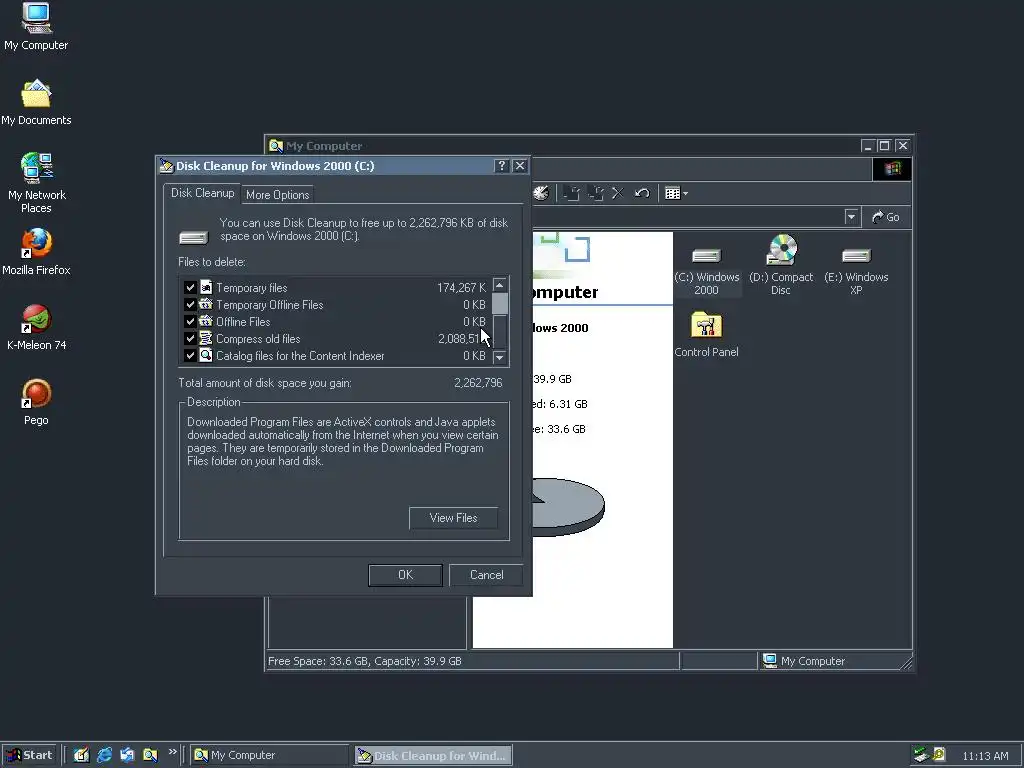Click History toolbar icon in My Computer
Image resolution: width=1024 pixels, height=768 pixels.
coord(541,193)
